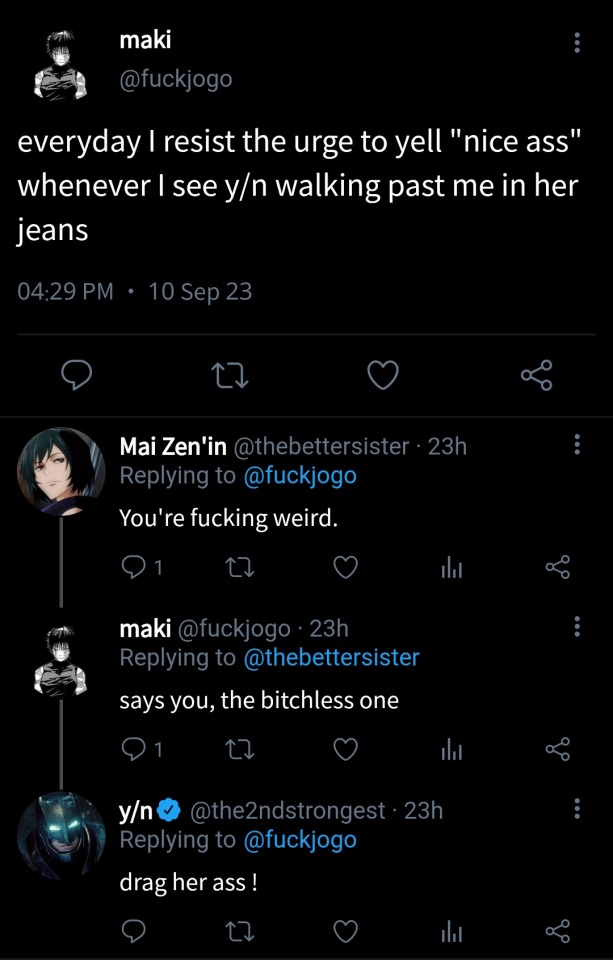Open @fuckjogo link in y/n's reply

click(299, 839)
